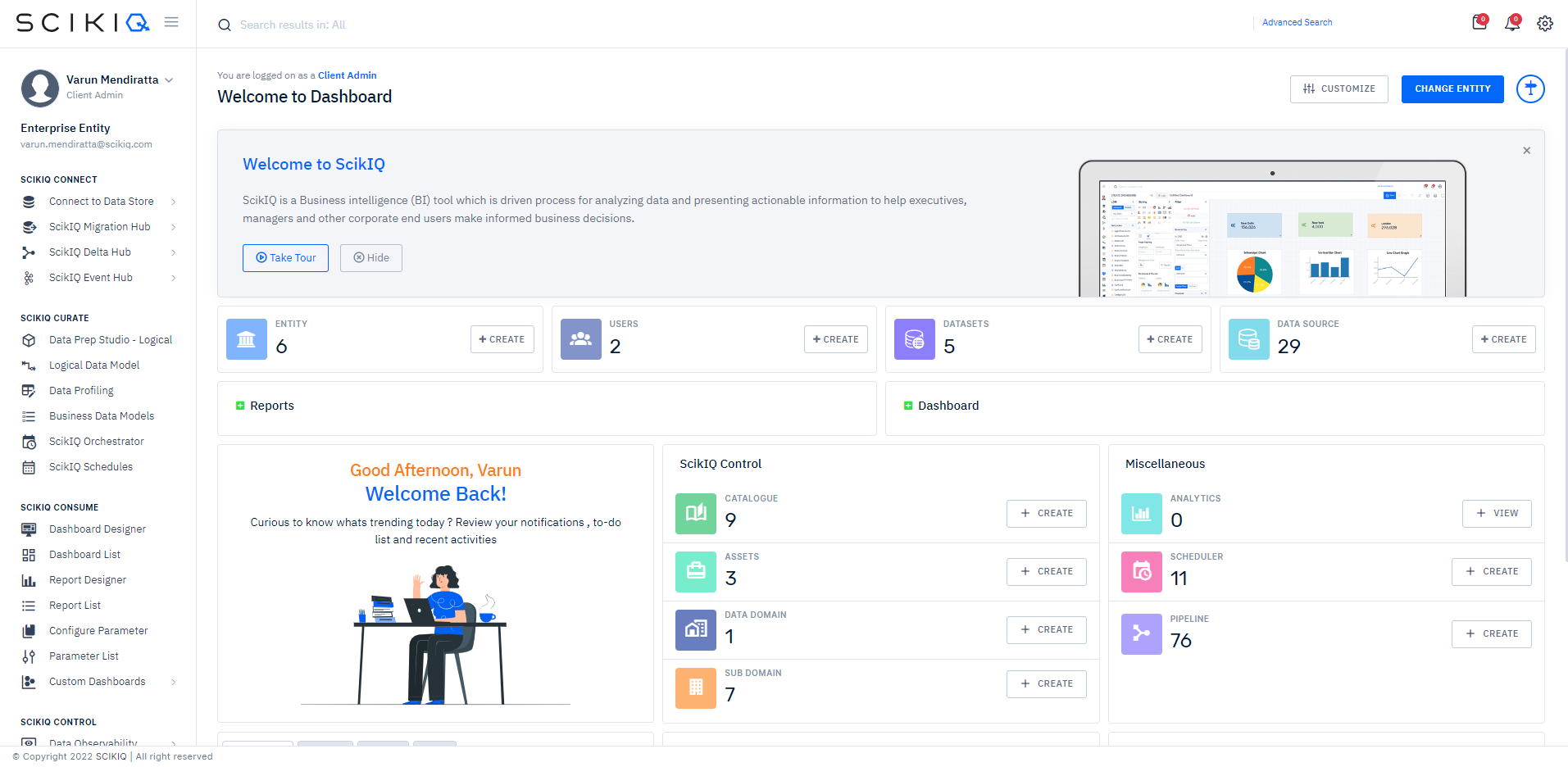Click the SCIKIQ logo
This screenshot has width=1568, height=767.
pos(83,23)
